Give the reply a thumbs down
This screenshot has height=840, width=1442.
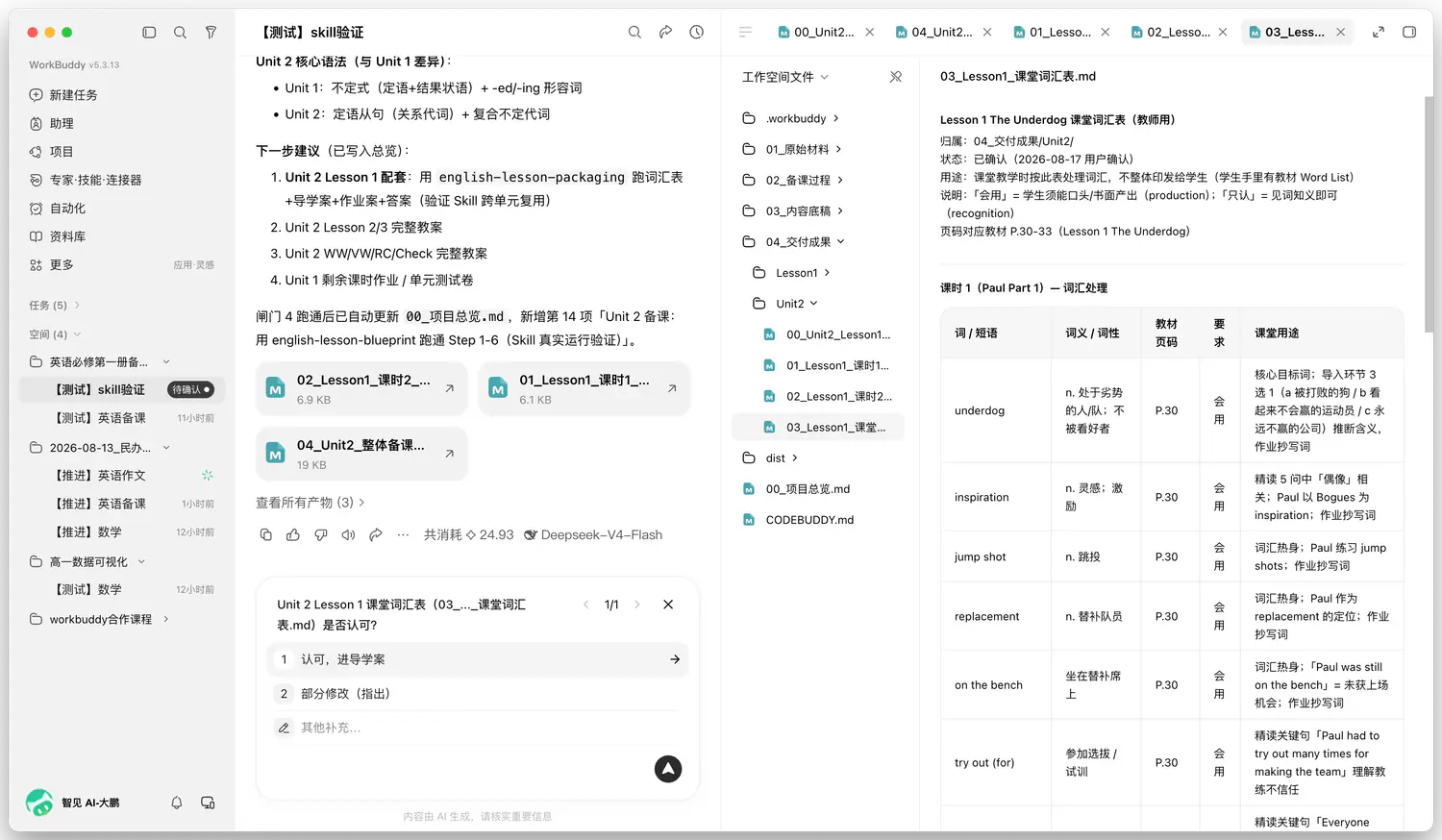(x=321, y=534)
